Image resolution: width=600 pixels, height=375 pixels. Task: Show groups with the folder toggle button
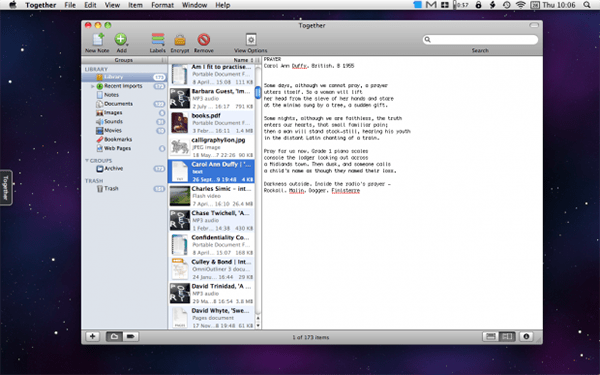coord(114,337)
